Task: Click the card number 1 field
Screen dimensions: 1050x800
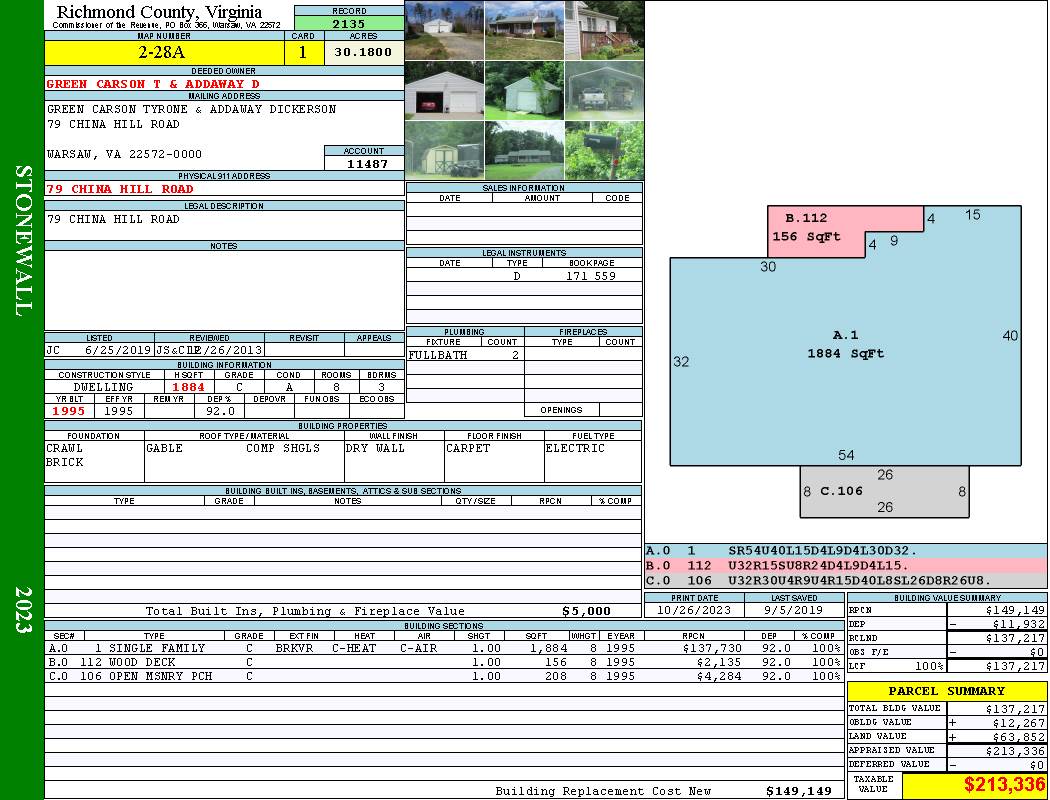Action: 303,52
